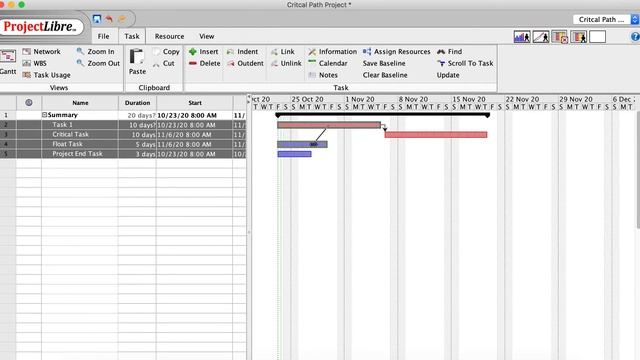The width and height of the screenshot is (640, 360).
Task: Select the Float Task row name
Action: pos(67,144)
